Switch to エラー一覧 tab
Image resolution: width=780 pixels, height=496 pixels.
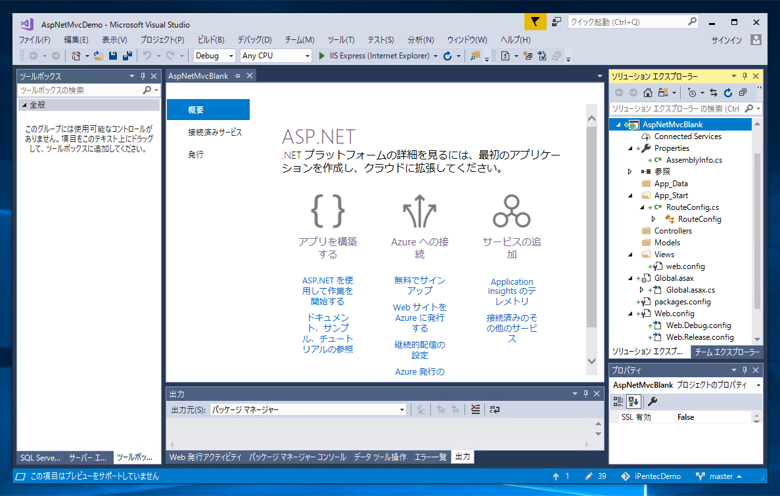[x=430, y=457]
